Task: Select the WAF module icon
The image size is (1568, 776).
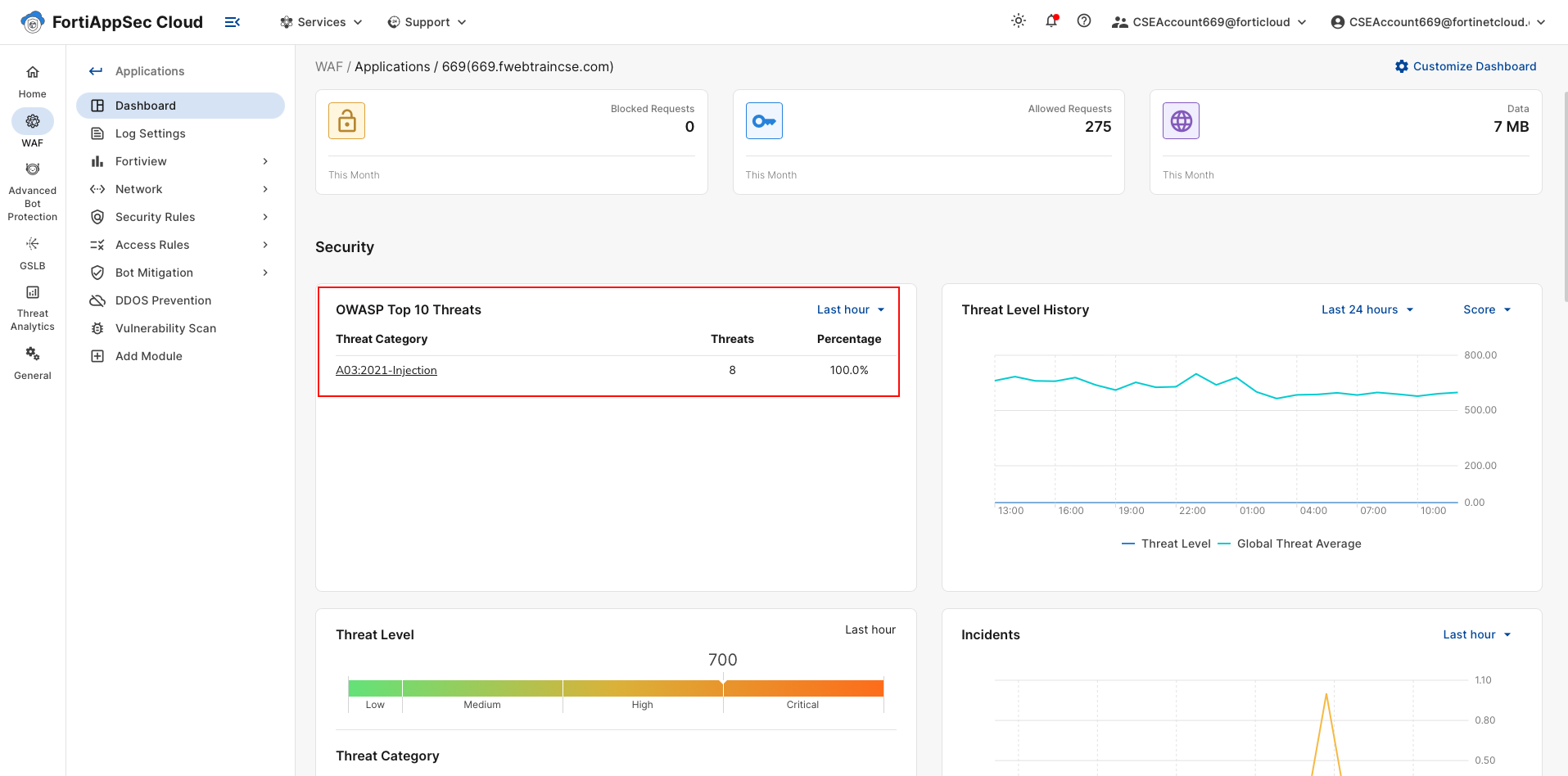Action: (x=33, y=121)
